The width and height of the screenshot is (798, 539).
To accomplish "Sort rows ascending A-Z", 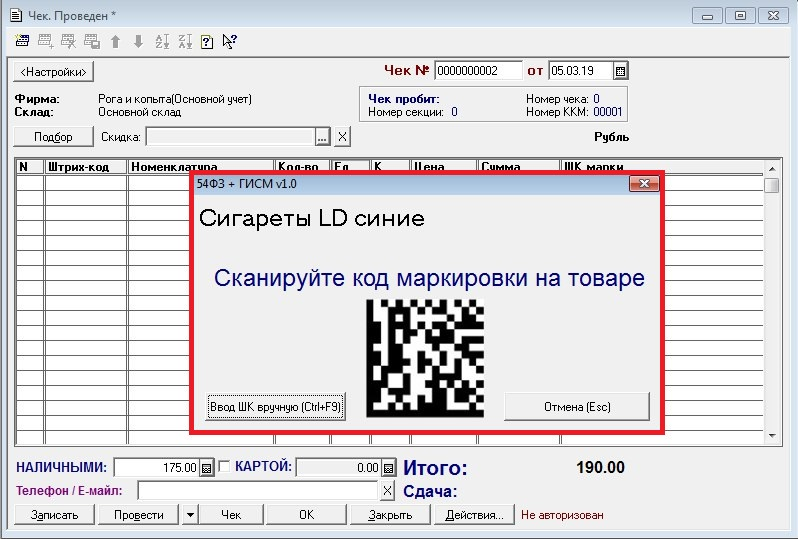I will (x=162, y=41).
